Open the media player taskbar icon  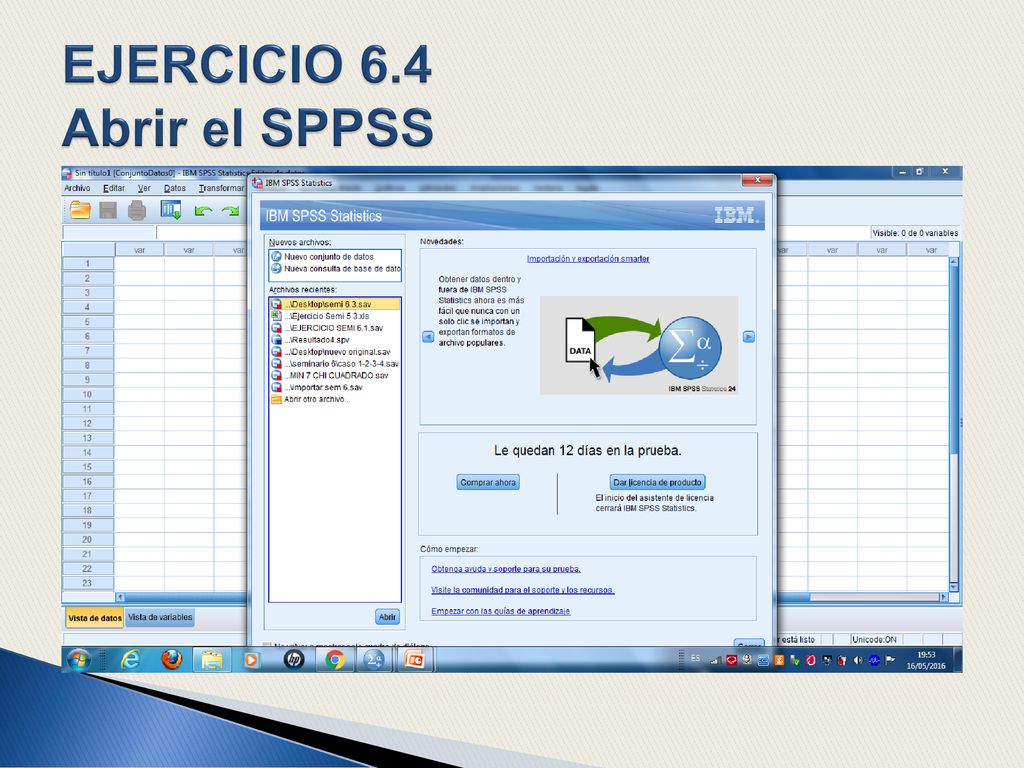251,661
